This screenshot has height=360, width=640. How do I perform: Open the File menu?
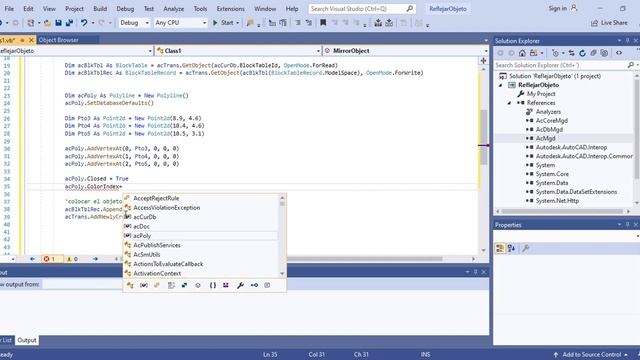click(x=9, y=9)
